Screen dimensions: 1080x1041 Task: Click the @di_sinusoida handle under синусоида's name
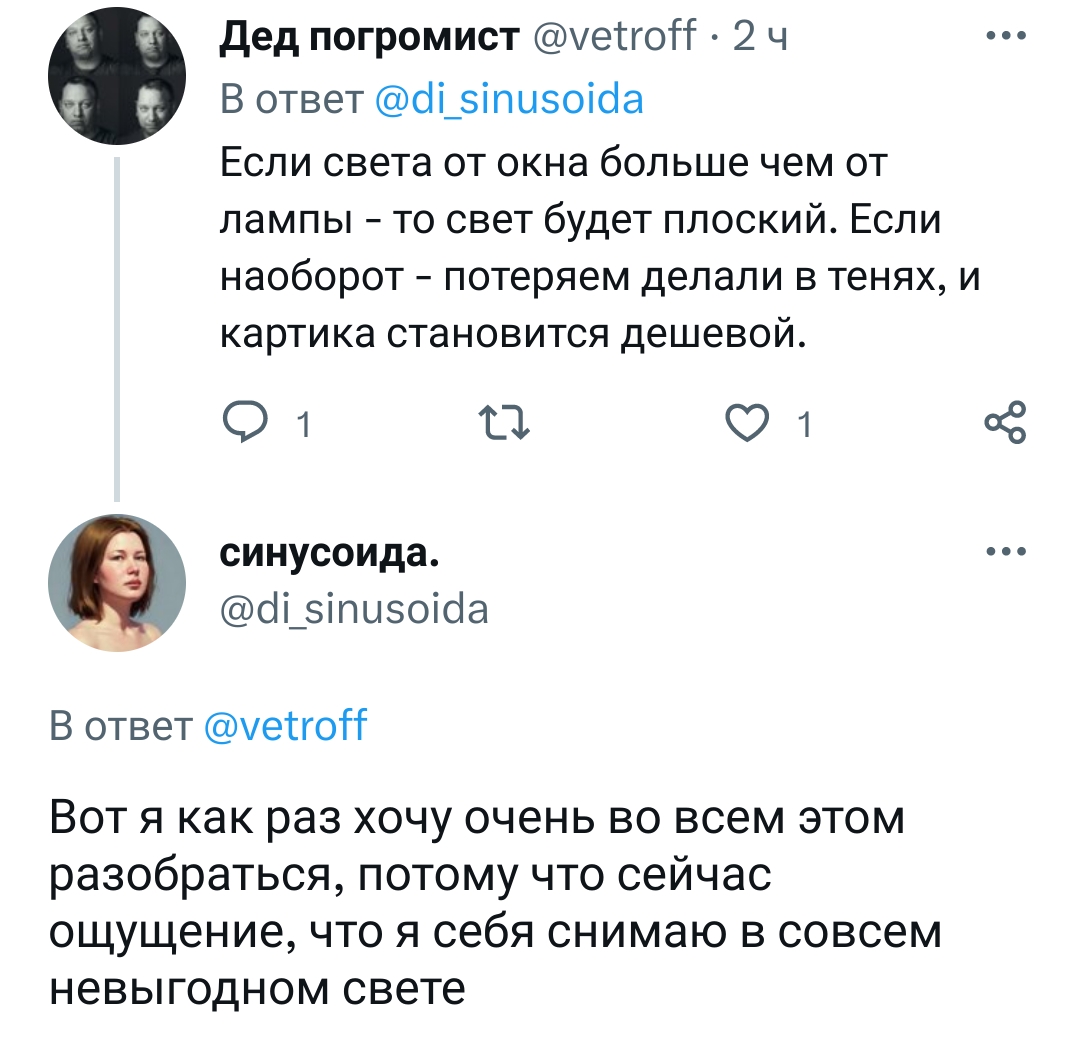click(354, 608)
